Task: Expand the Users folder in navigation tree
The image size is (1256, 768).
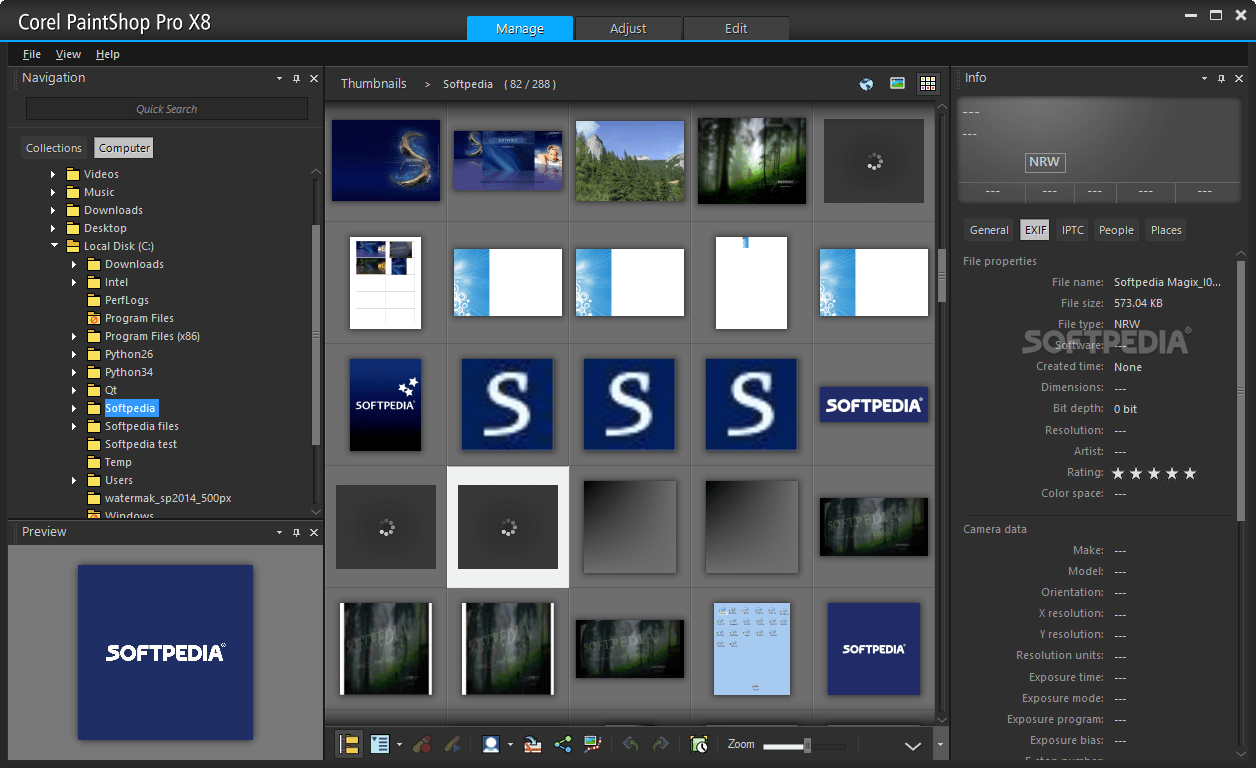Action: (x=73, y=480)
